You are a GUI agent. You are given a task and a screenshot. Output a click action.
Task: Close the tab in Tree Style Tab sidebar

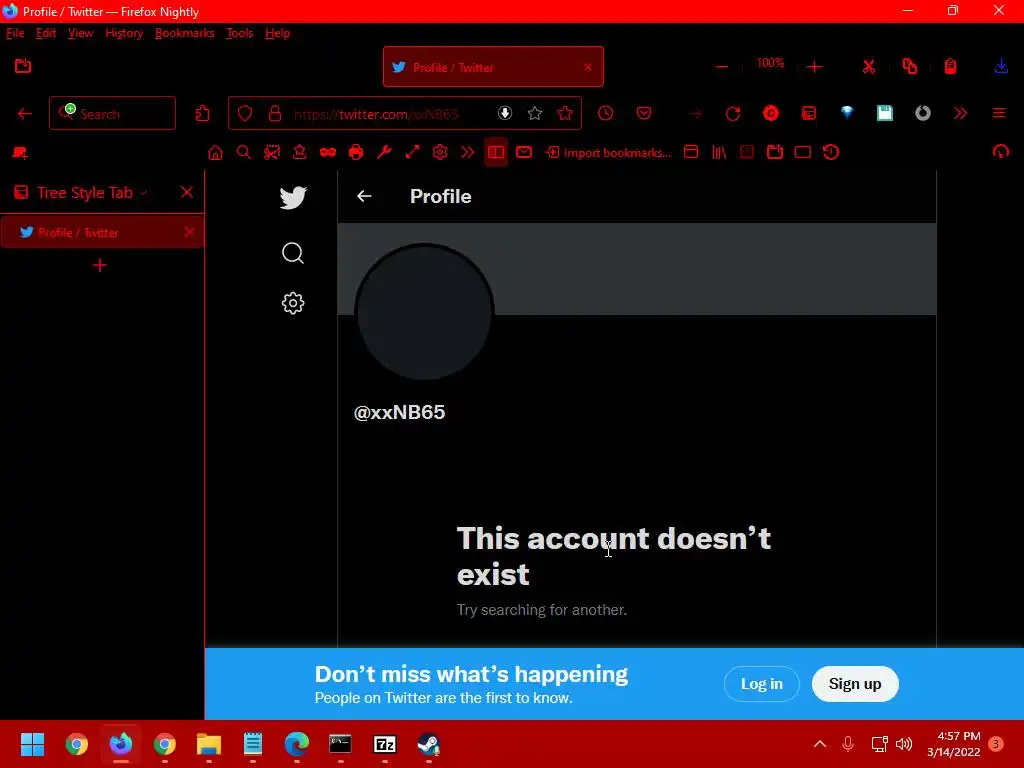(189, 232)
